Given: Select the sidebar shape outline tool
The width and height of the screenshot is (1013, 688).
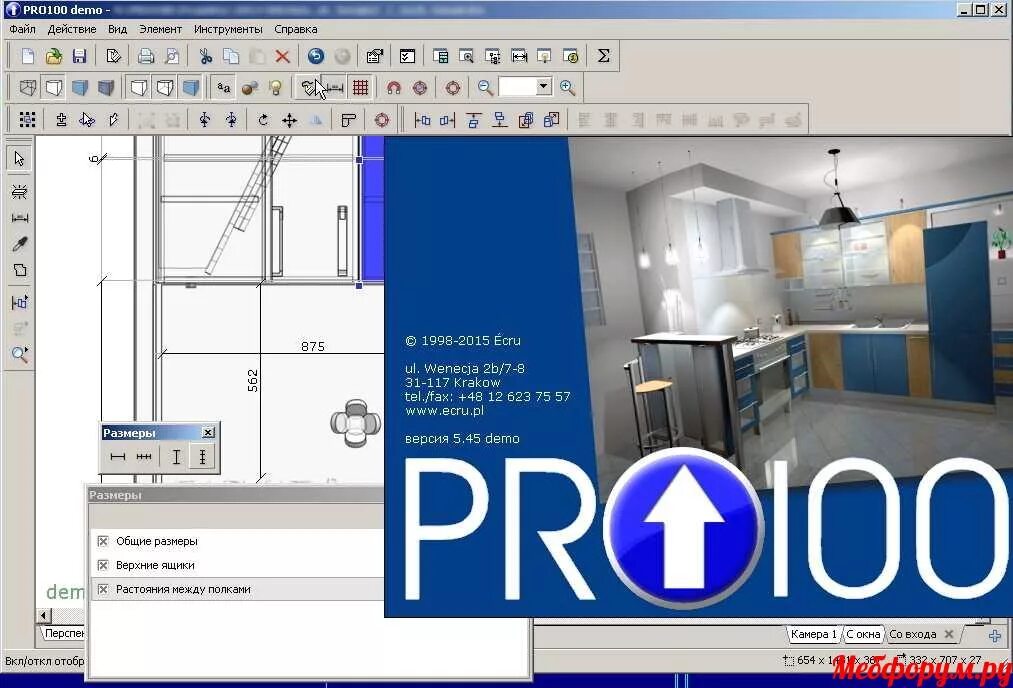Looking at the screenshot, I should (19, 270).
